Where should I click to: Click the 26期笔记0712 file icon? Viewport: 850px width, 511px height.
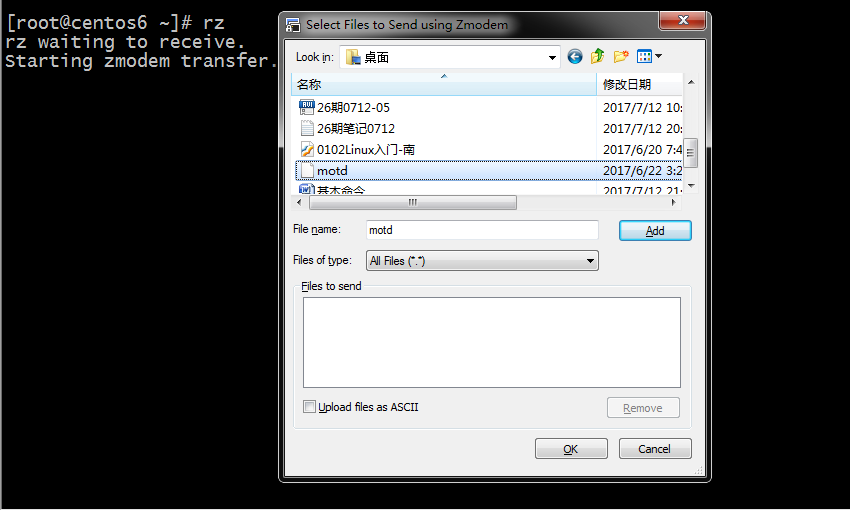pos(307,128)
